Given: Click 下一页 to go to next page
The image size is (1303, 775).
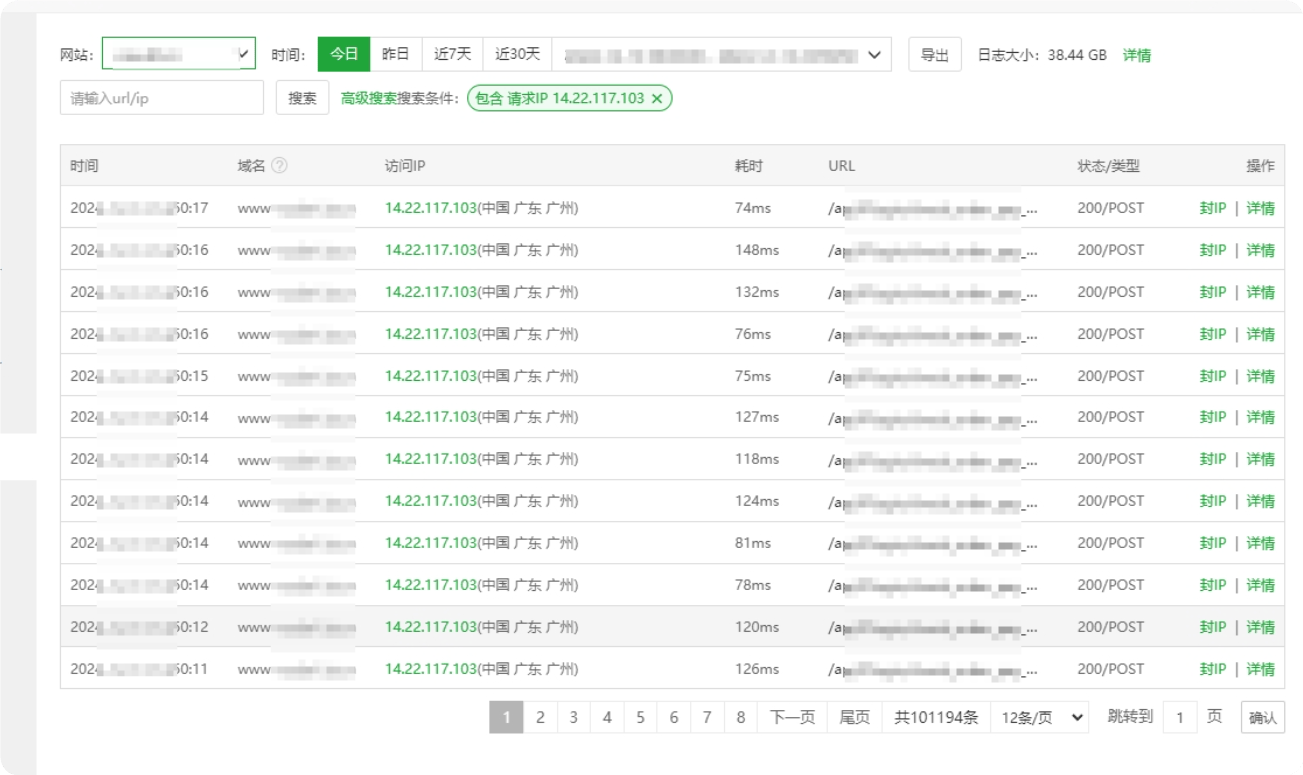Looking at the screenshot, I should pyautogui.click(x=792, y=717).
